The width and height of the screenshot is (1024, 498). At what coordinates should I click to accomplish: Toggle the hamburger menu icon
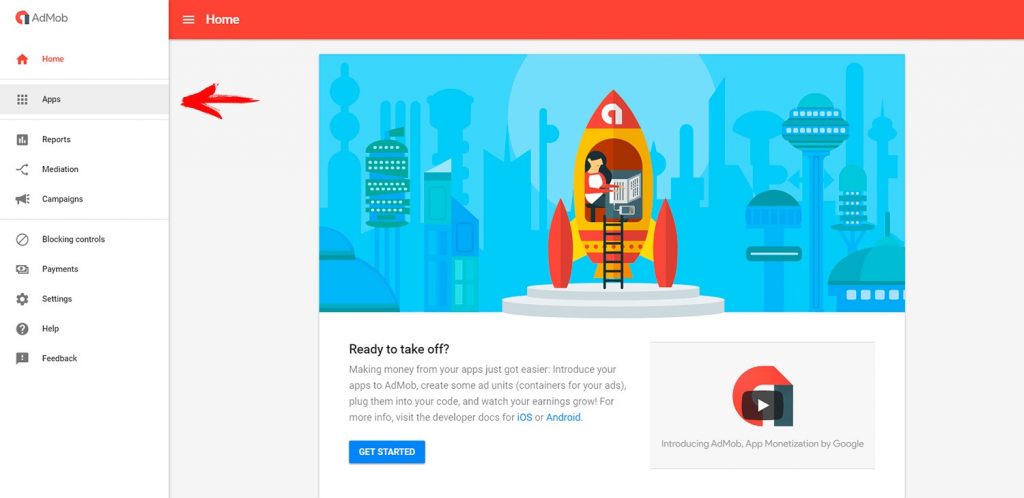(188, 20)
